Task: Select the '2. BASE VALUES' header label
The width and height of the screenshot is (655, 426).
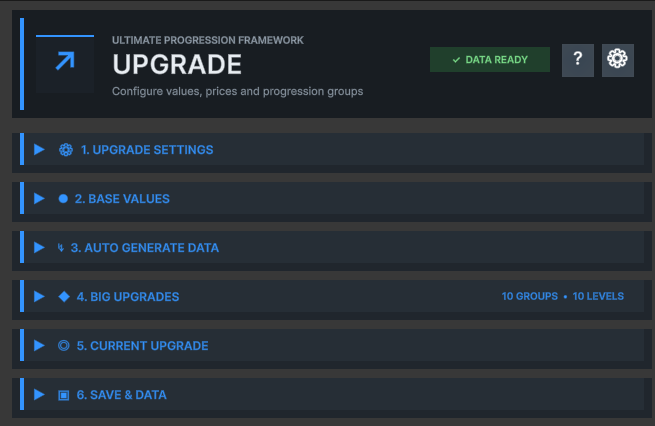Action: 122,199
